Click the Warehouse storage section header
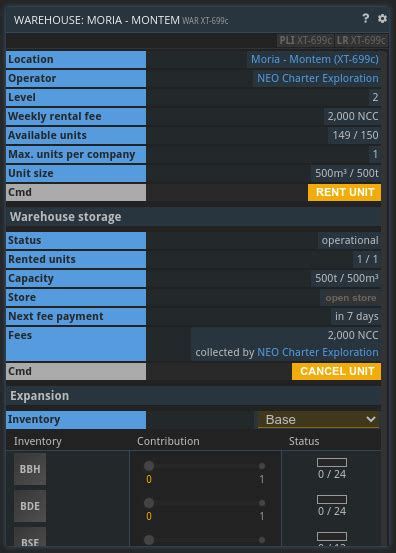The image size is (396, 553). tap(193, 217)
